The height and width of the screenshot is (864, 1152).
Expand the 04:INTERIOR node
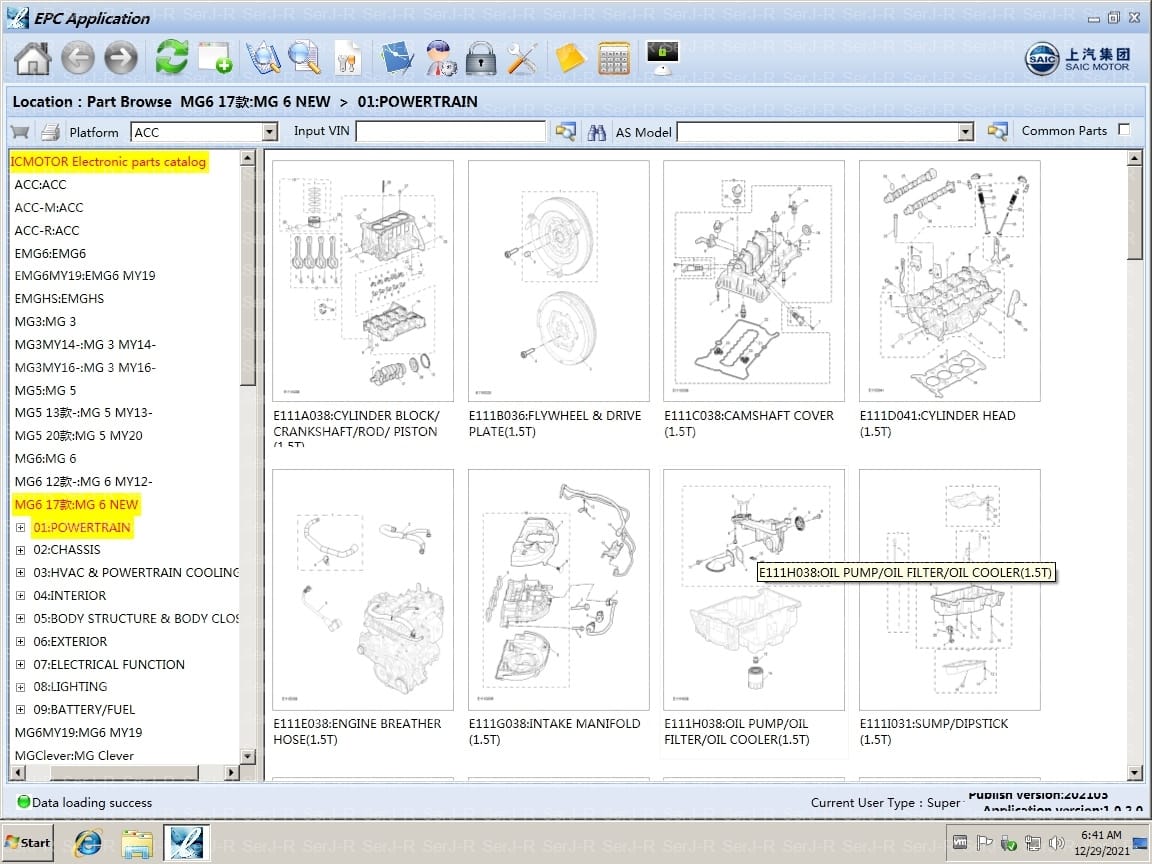coord(21,596)
